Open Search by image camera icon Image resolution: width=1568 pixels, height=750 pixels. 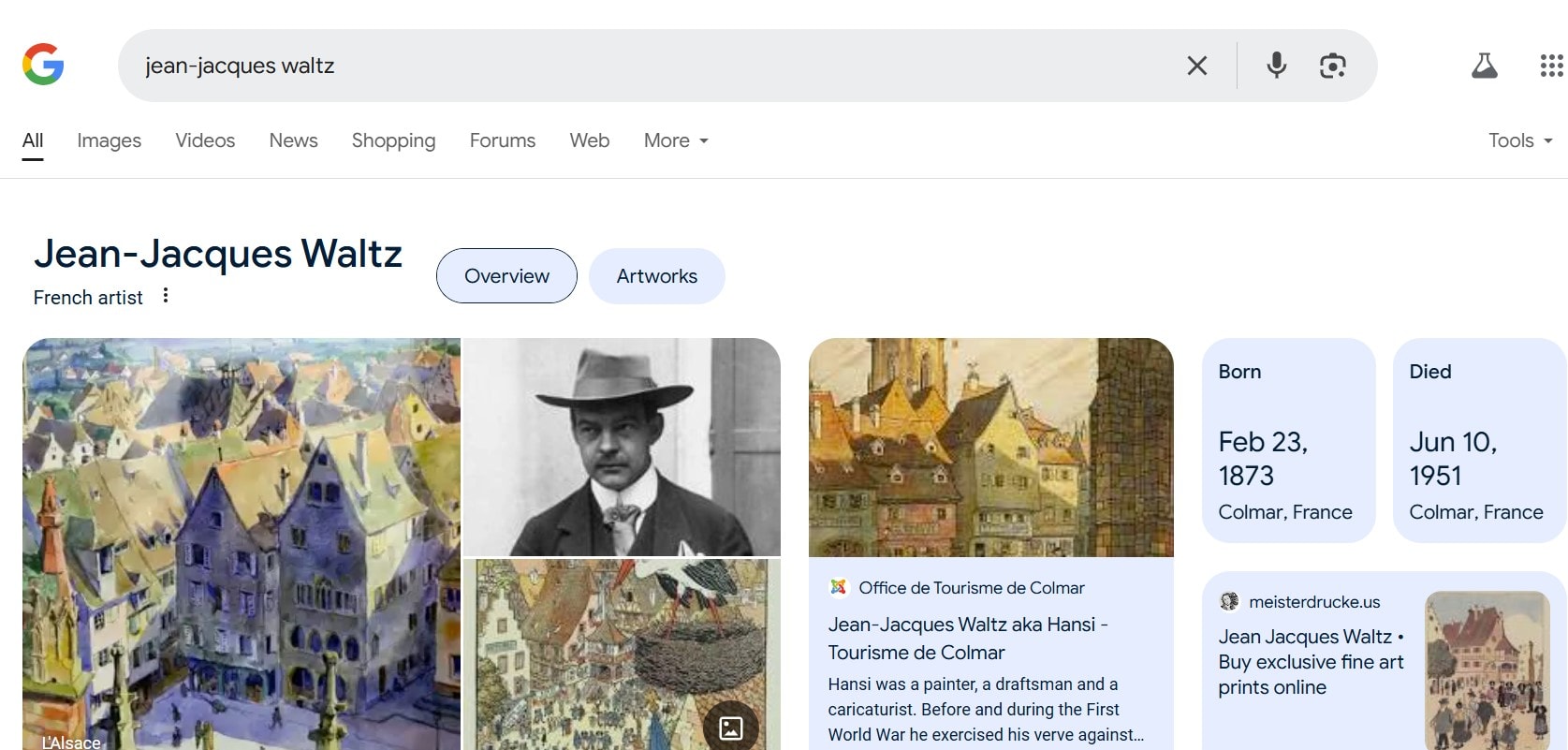point(1332,66)
